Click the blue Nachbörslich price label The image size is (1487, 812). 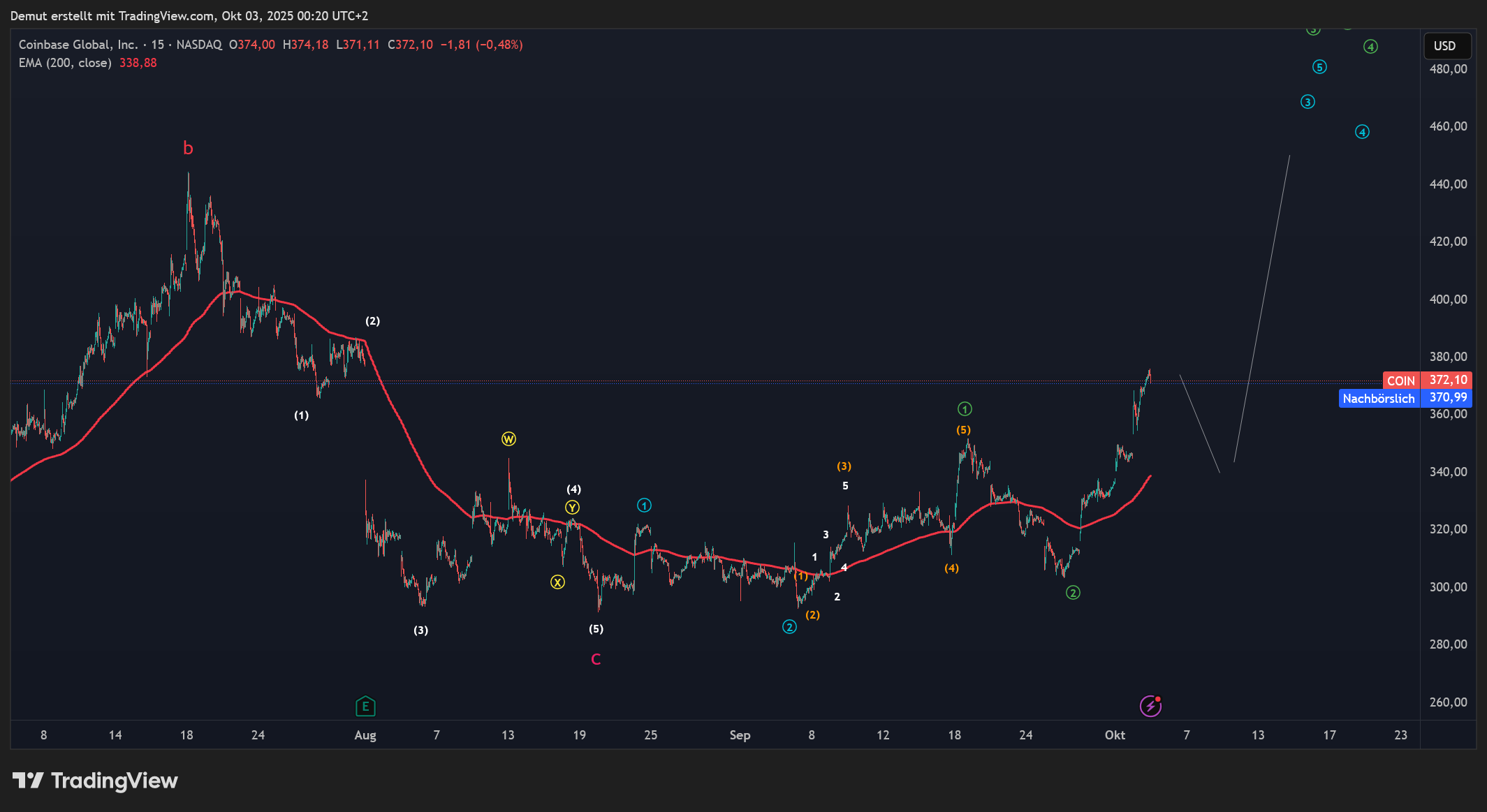pyautogui.click(x=1378, y=399)
